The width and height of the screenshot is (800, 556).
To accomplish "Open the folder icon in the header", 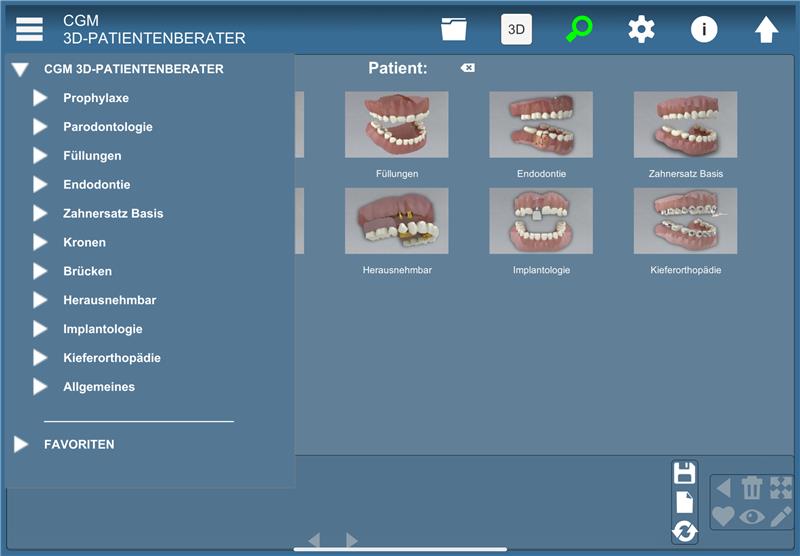I will (454, 29).
